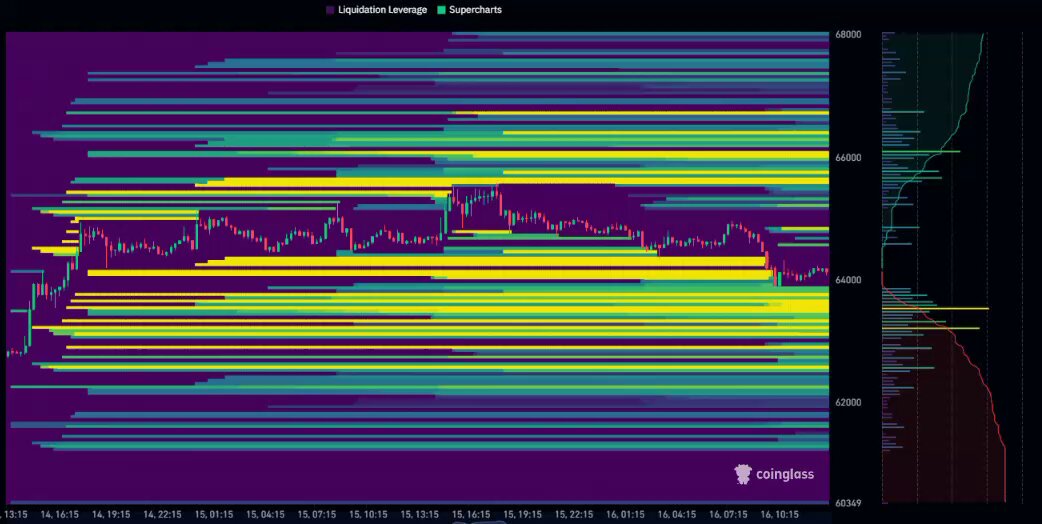This screenshot has width=1042, height=524.
Task: Click the 16, 01:15 time axis label
Action: (625, 515)
